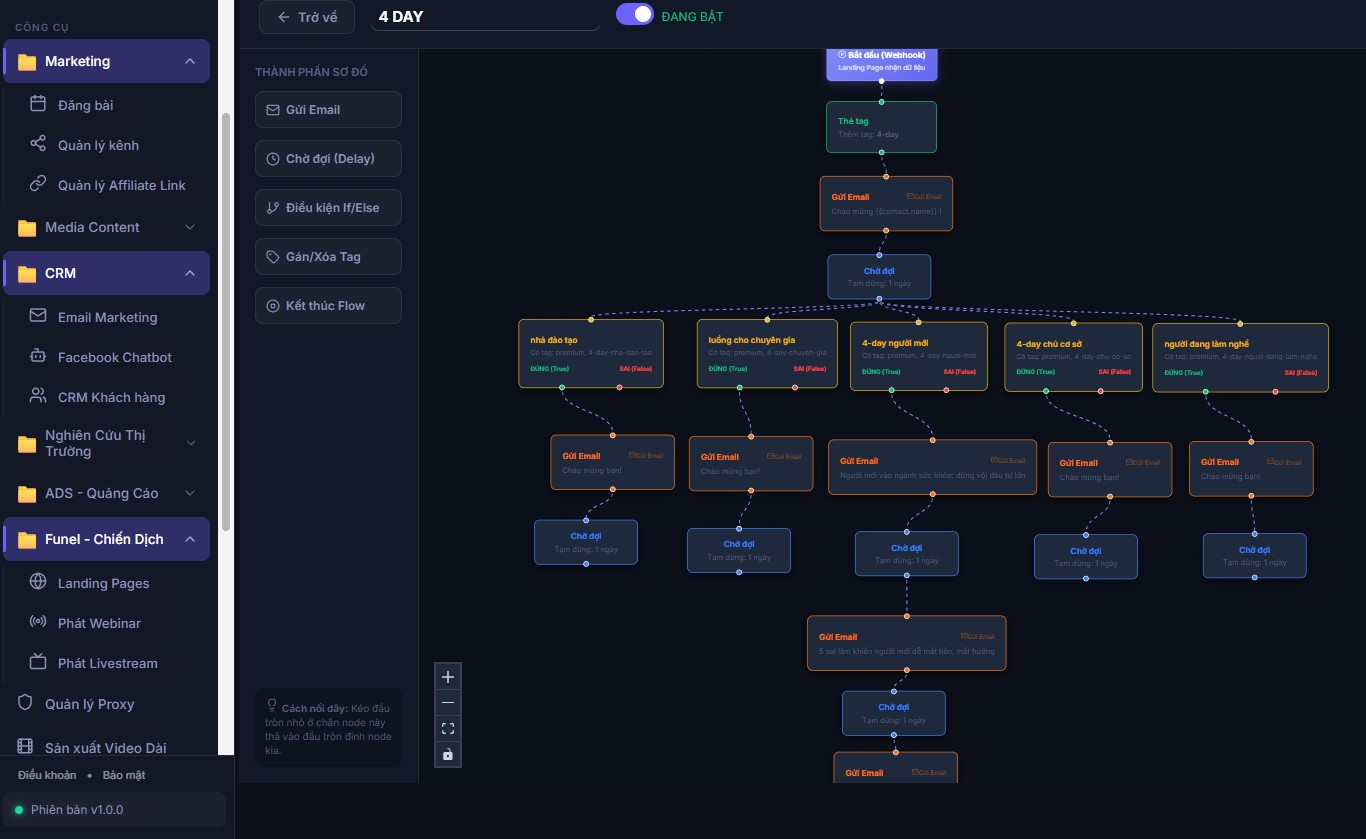1366x839 pixels.
Task: Click the envelope icon beside Email Marketing
Action: tap(38, 316)
